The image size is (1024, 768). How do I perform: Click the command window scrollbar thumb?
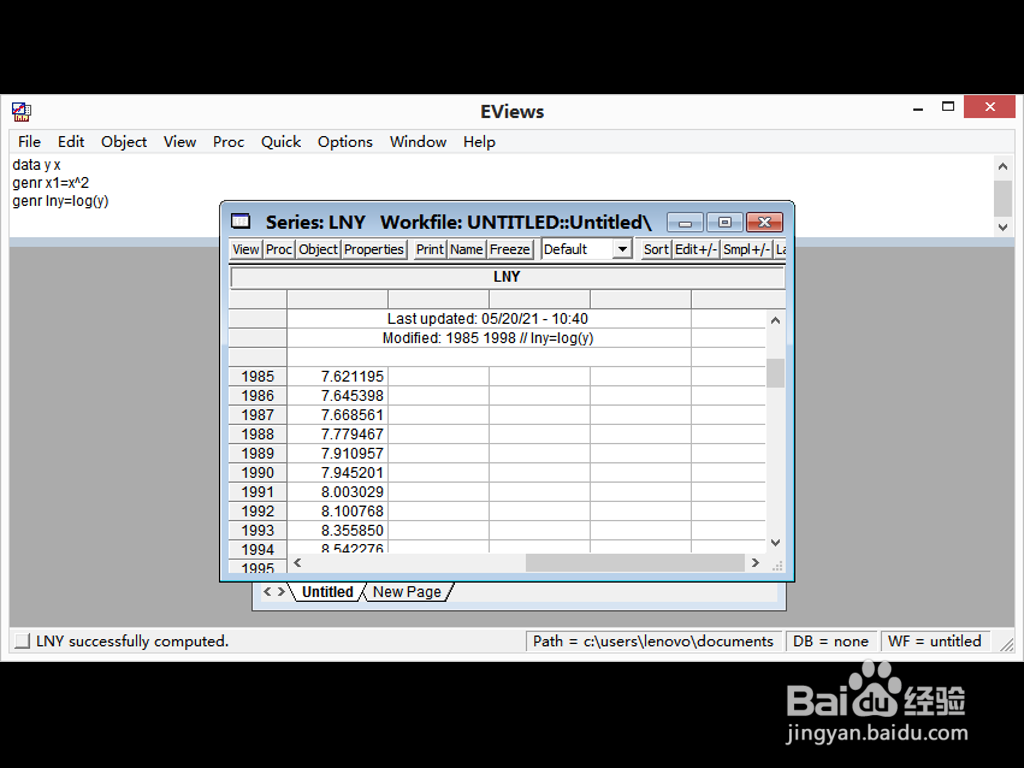click(1002, 198)
